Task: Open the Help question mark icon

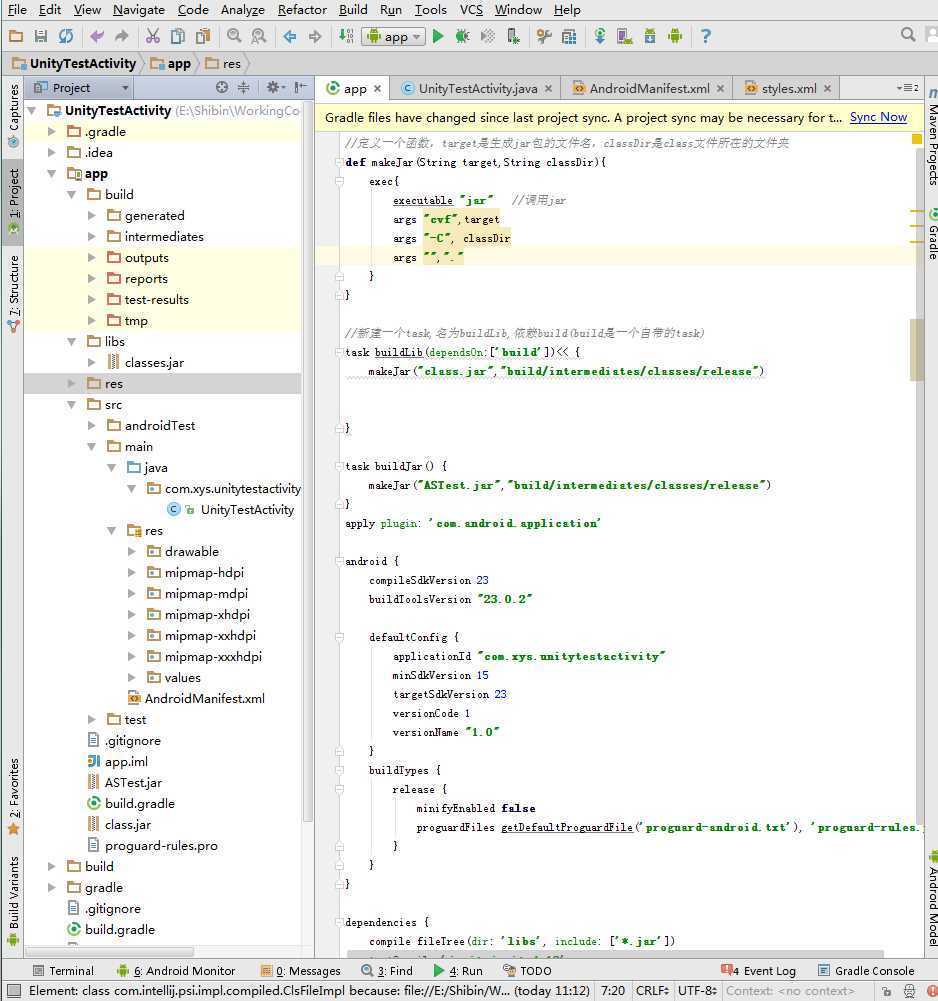Action: coord(705,36)
